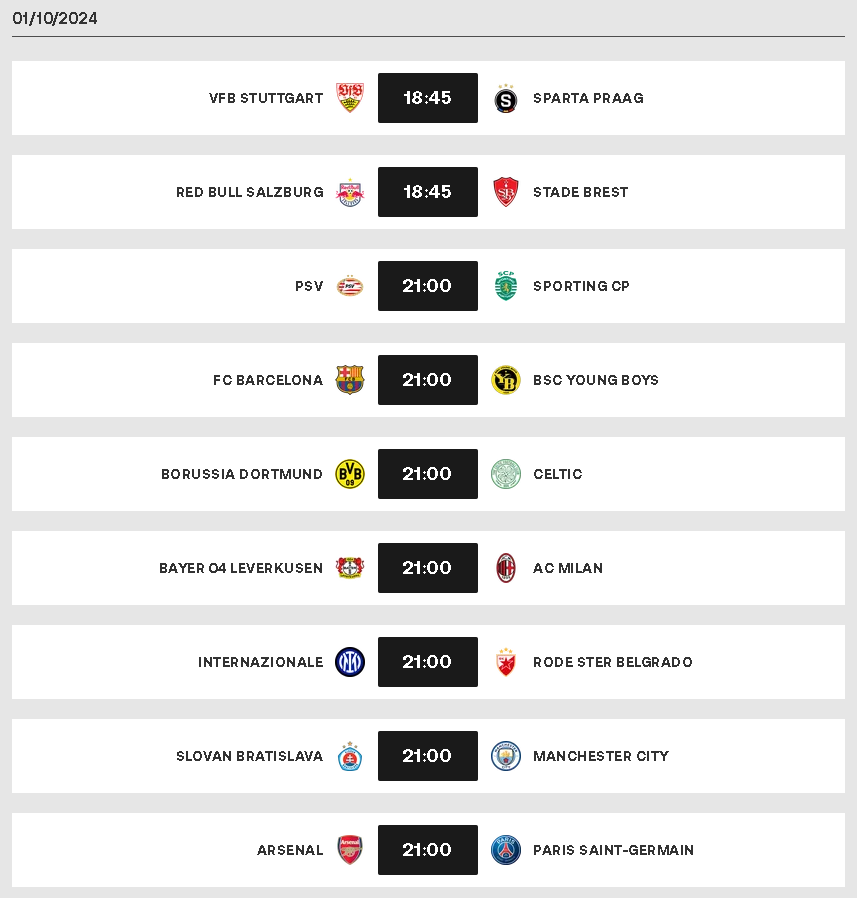Click the Borussia Dortmund BVB logo
857x898 pixels.
349,474
